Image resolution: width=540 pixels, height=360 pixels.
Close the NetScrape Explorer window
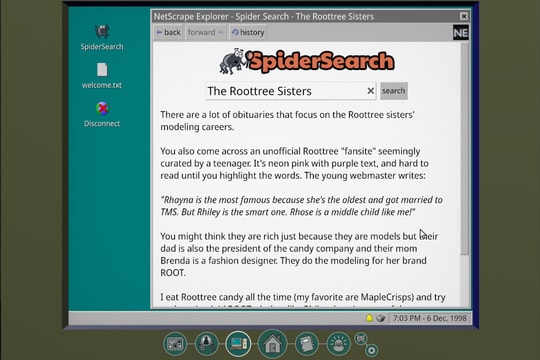click(x=464, y=16)
